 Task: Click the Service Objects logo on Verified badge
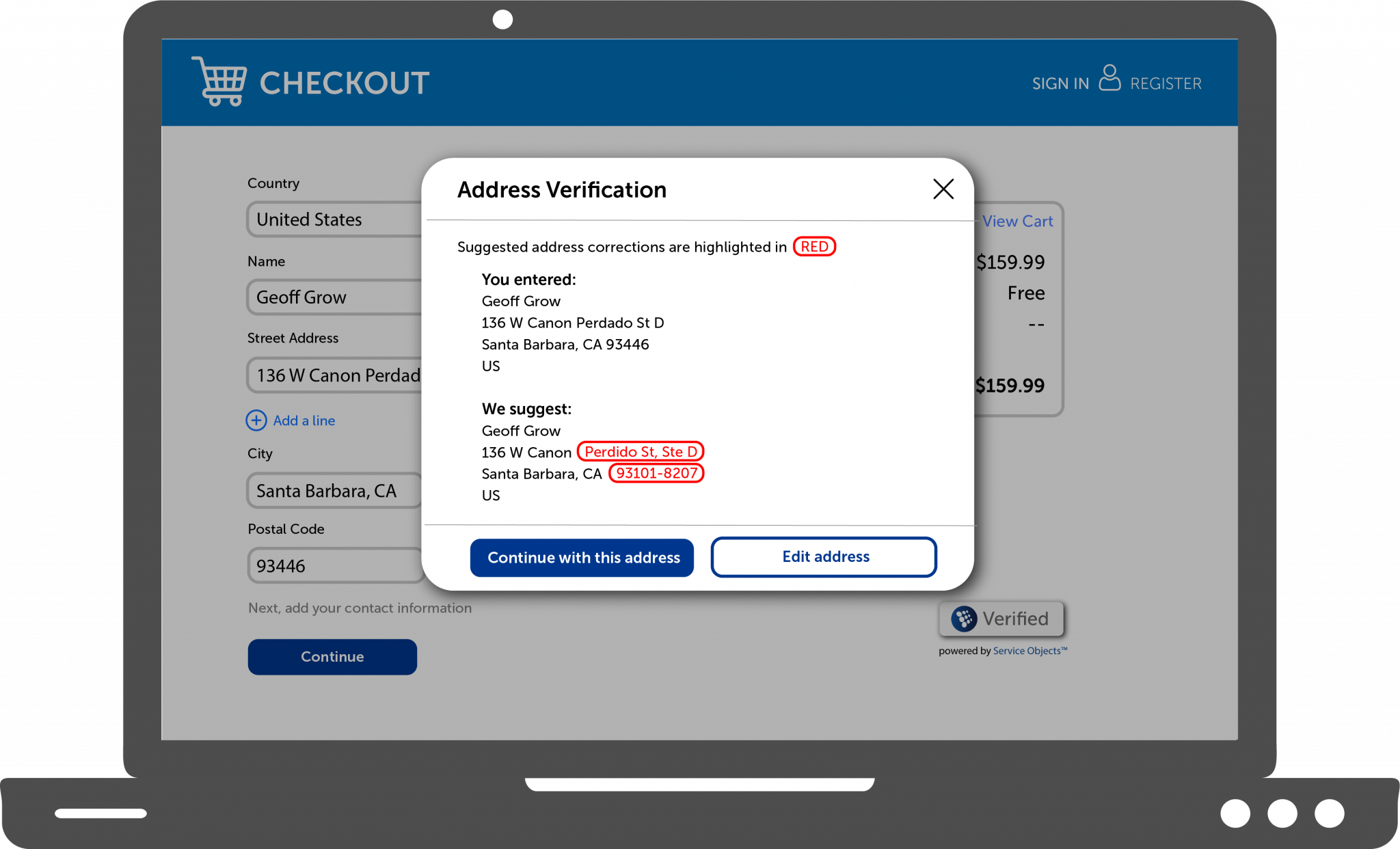pyautogui.click(x=964, y=619)
